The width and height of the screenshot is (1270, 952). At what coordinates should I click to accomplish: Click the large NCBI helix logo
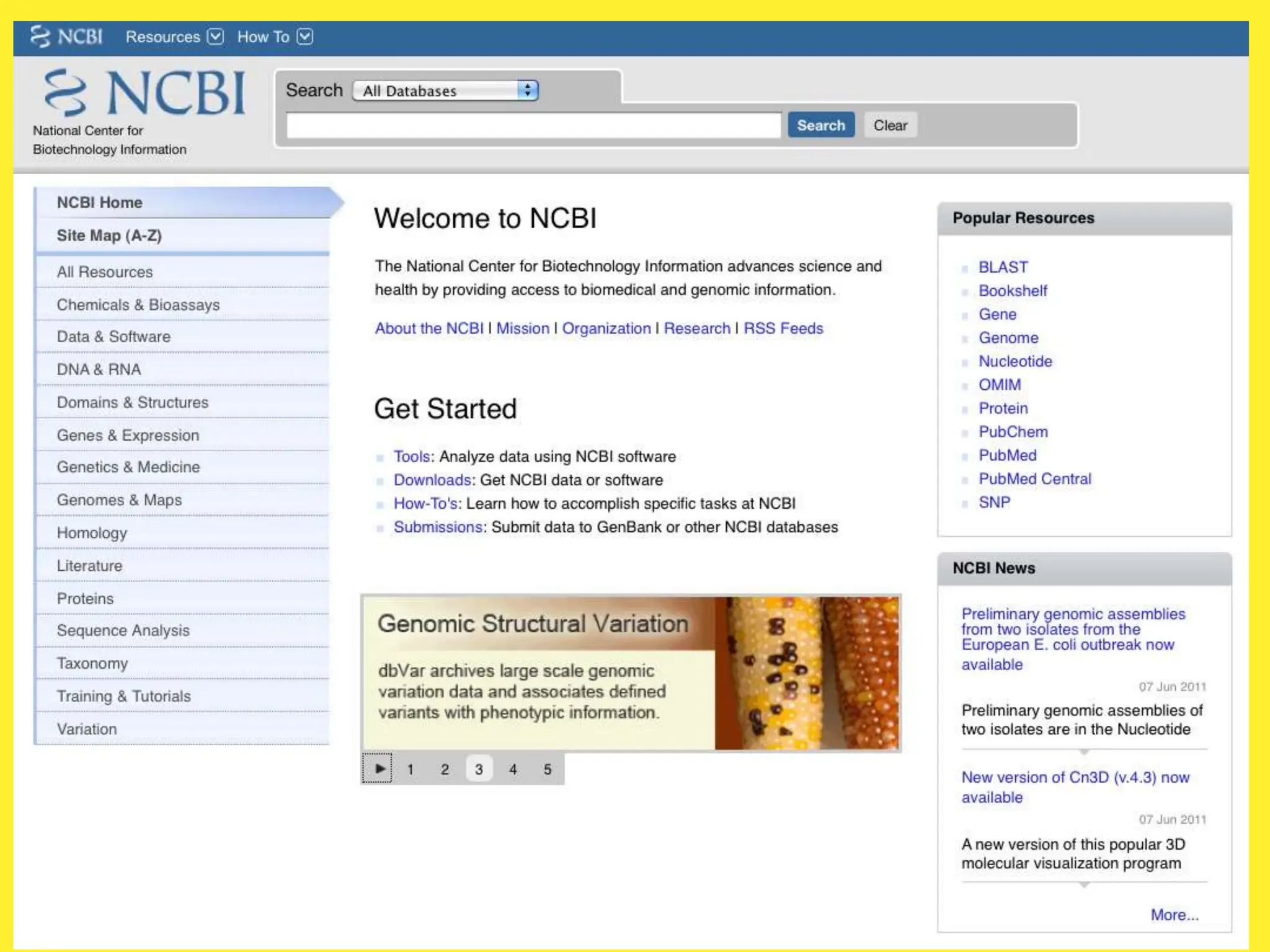coord(144,94)
